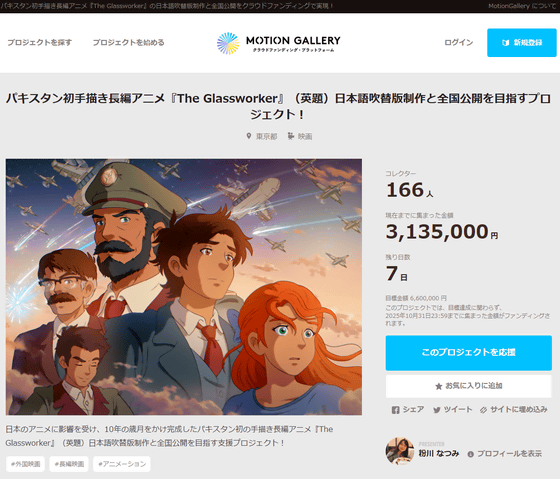Select the #長編映画 tag

(69, 464)
